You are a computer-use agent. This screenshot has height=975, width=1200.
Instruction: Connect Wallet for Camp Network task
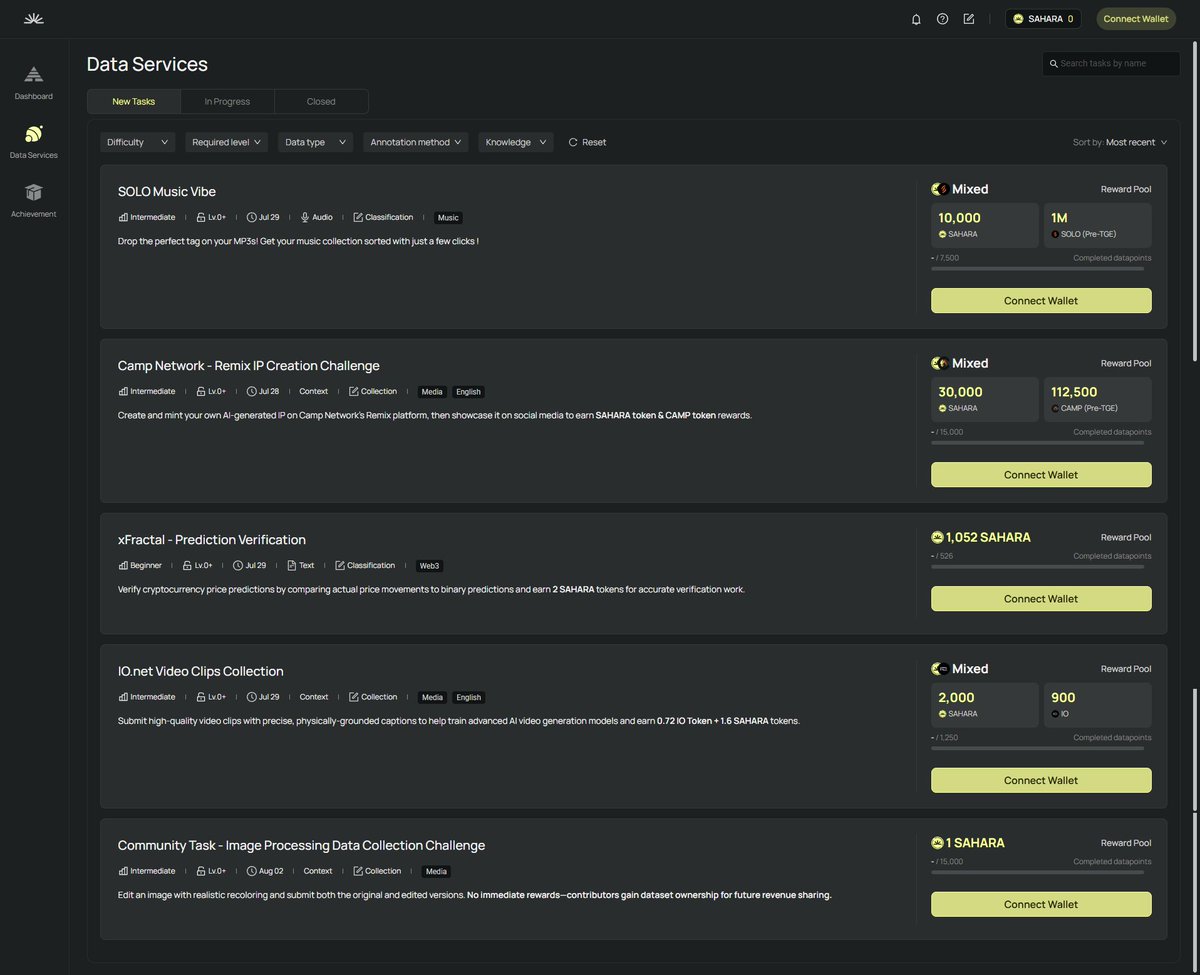1041,474
